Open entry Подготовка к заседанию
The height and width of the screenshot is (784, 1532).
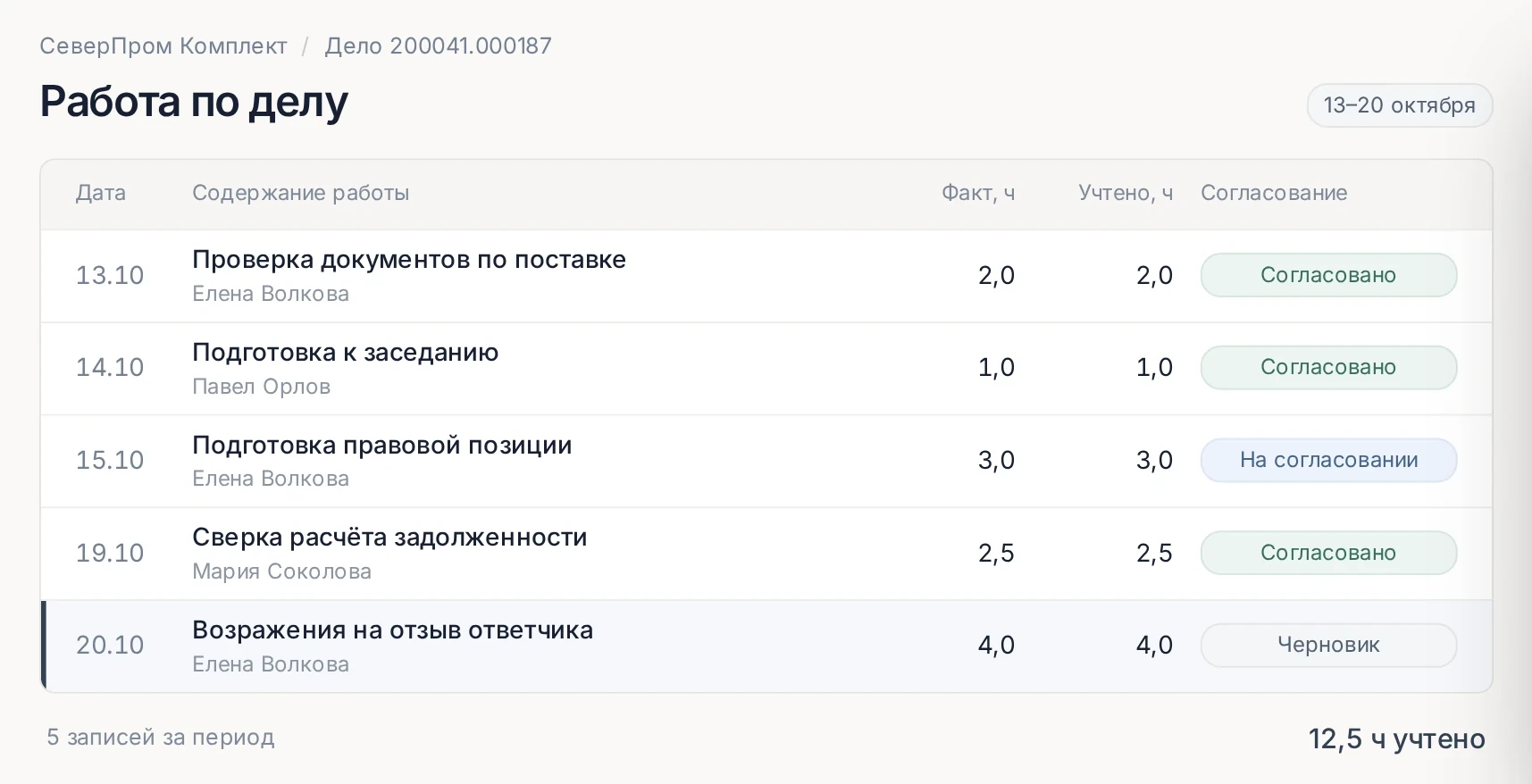point(346,353)
